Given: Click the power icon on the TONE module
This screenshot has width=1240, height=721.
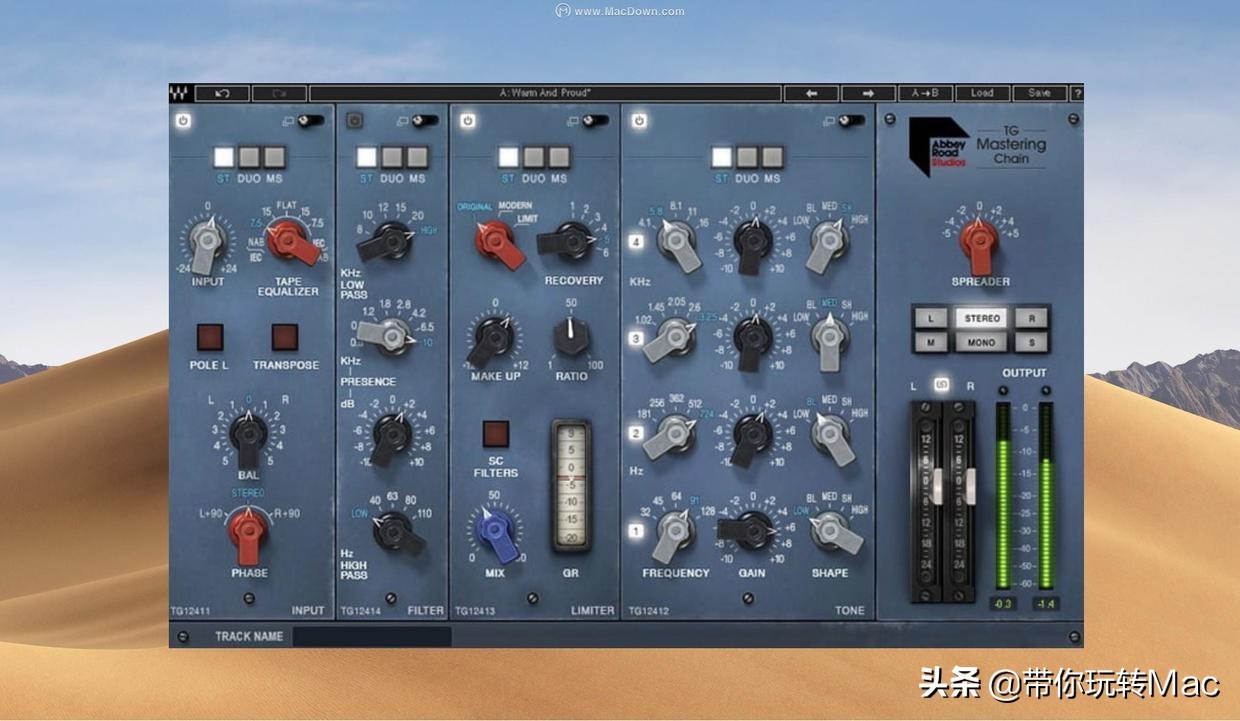Looking at the screenshot, I should point(638,120).
